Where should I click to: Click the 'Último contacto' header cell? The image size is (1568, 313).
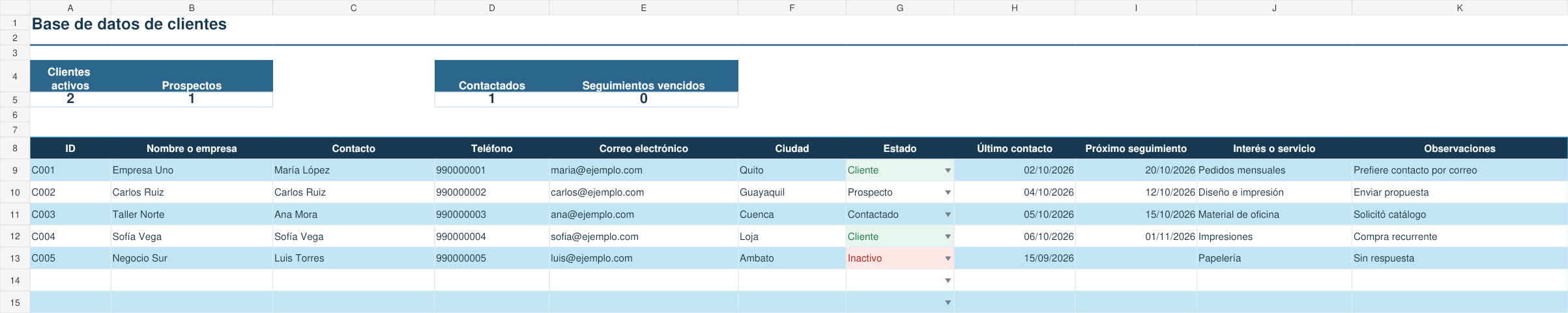[1015, 149]
